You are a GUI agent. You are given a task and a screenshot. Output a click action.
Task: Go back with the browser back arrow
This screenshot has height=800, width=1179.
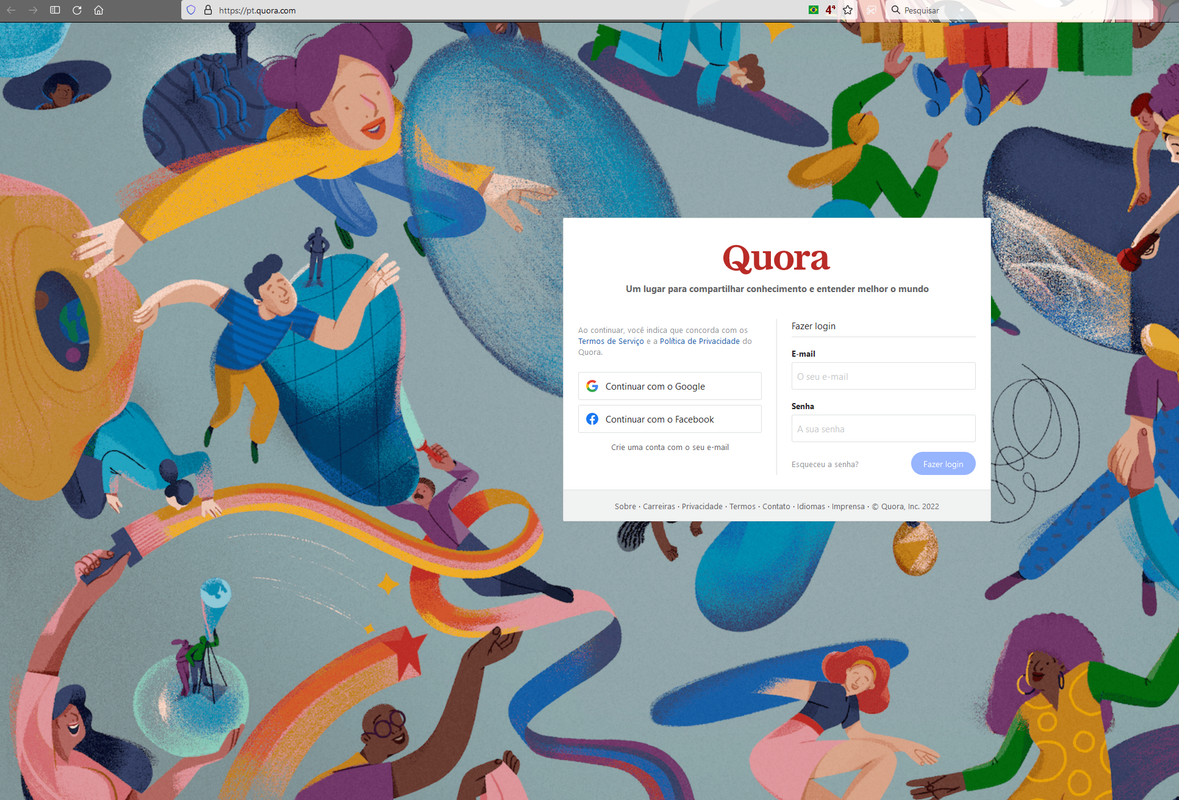(11, 10)
